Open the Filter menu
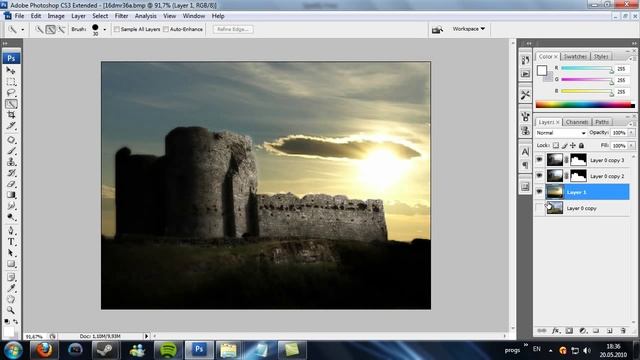This screenshot has width=640, height=360. 121,16
